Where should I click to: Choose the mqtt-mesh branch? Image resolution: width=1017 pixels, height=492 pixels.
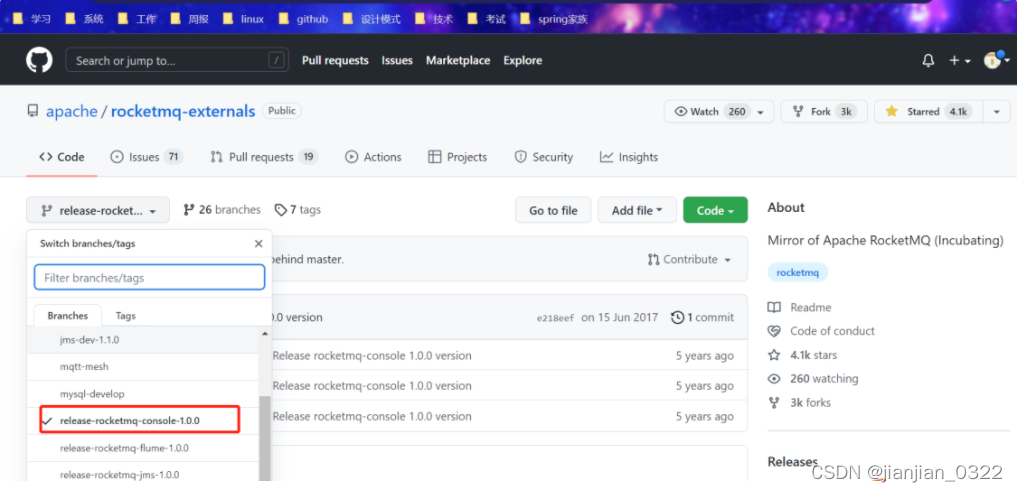[143, 367]
